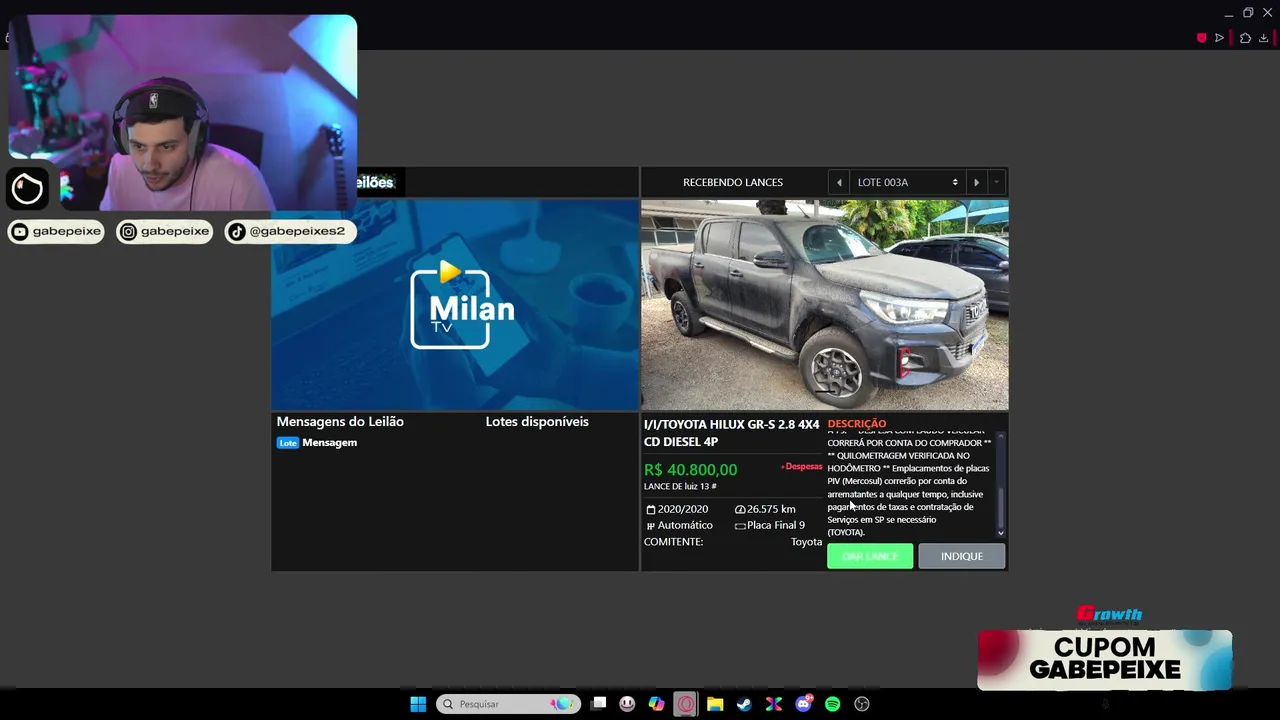Go to the next lot arrow
The image size is (1280, 720).
pos(976,182)
